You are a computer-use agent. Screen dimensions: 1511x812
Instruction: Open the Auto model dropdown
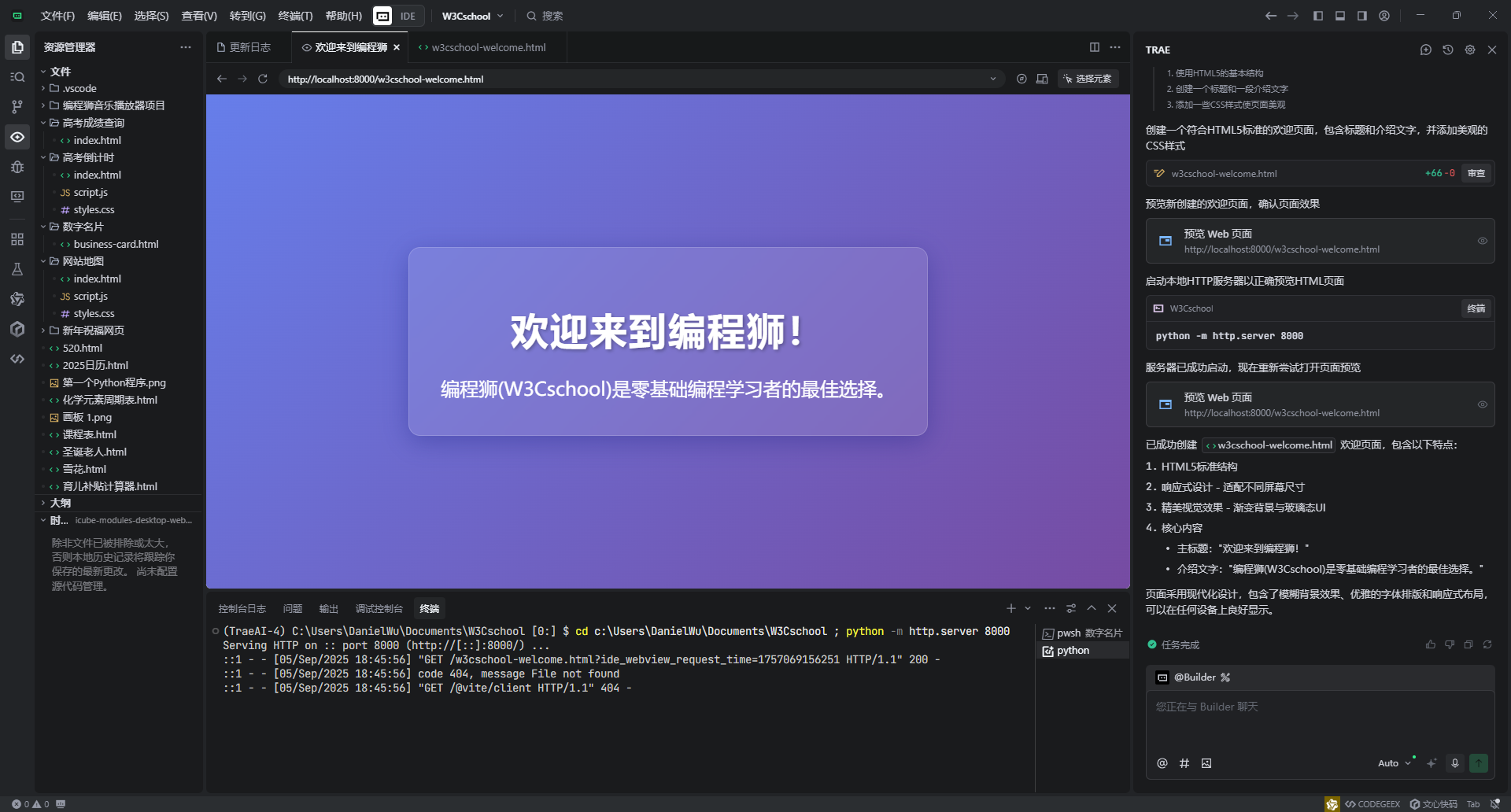(1395, 763)
